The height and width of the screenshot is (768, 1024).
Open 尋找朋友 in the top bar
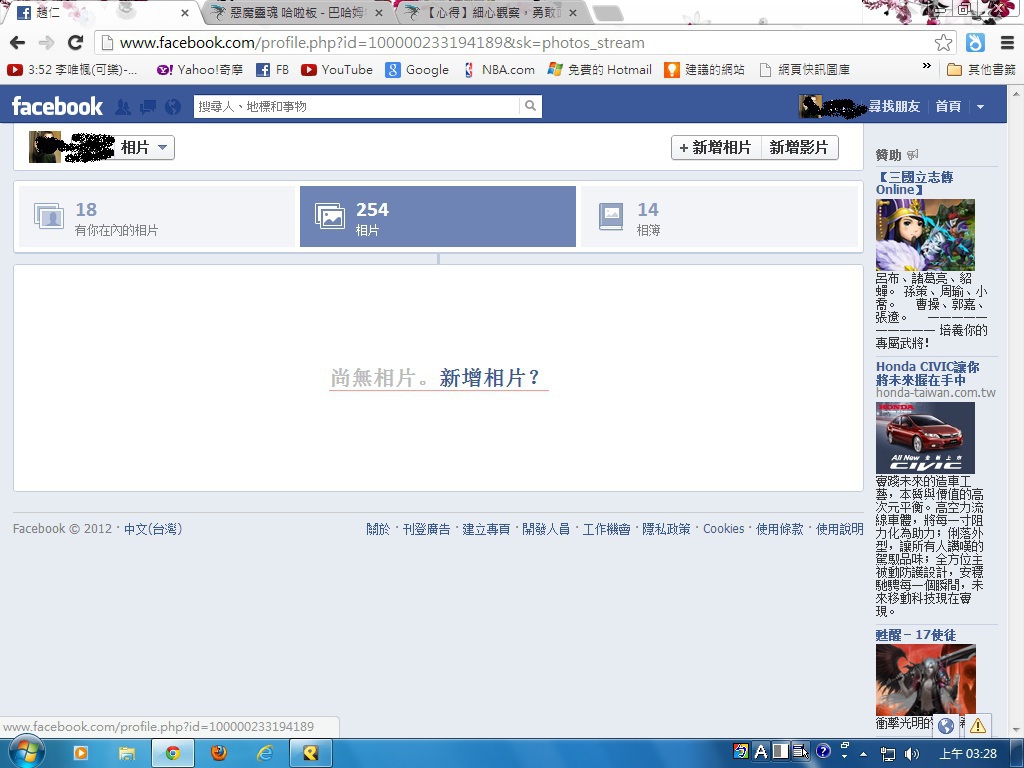894,106
